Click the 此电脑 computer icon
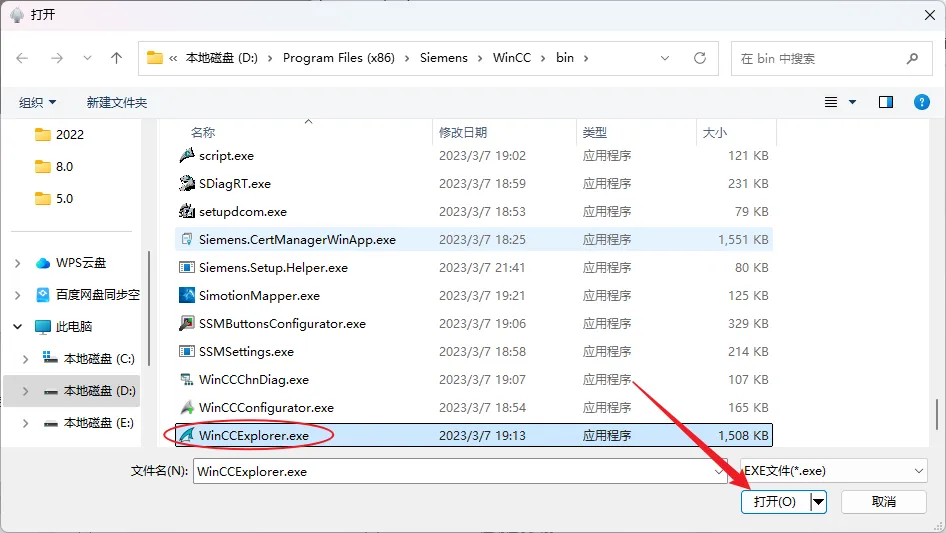This screenshot has width=946, height=533. [x=43, y=327]
